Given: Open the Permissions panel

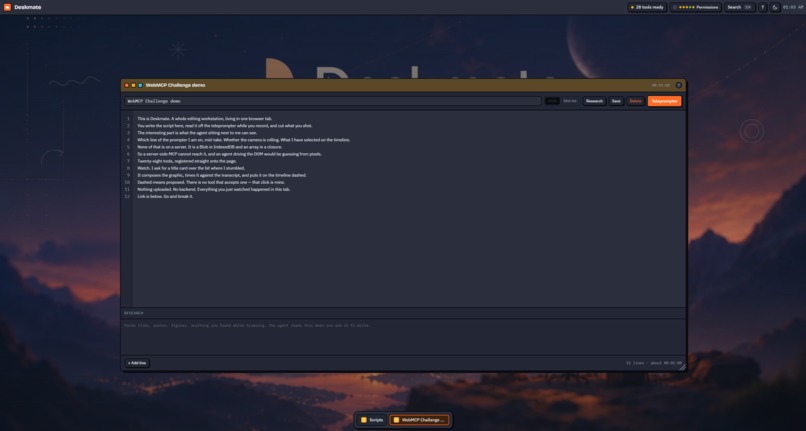Looking at the screenshot, I should pyautogui.click(x=696, y=7).
